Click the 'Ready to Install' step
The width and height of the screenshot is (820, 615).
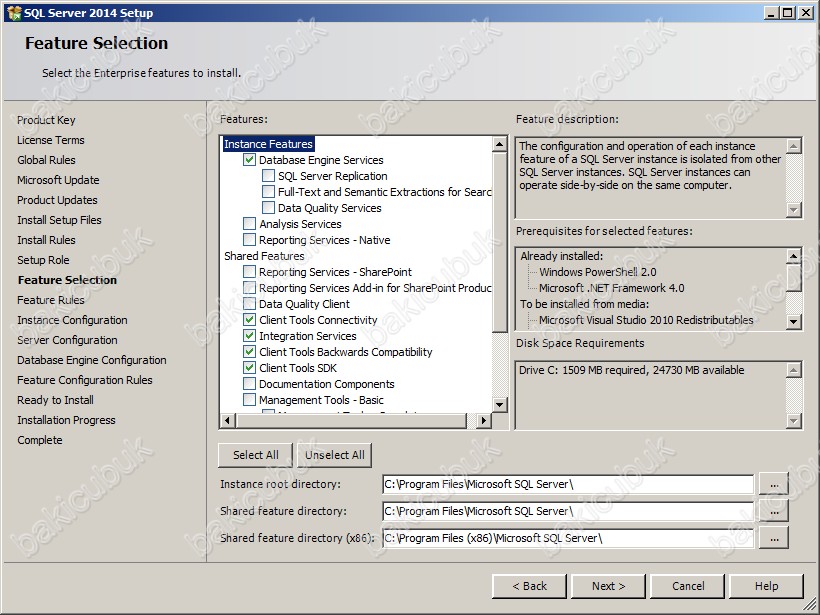55,400
